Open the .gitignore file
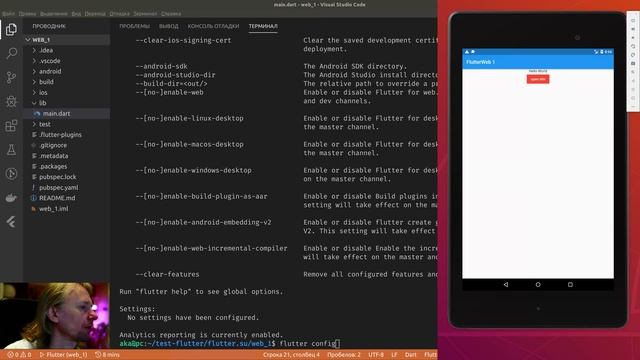This screenshot has height=360, width=640. tap(67, 145)
